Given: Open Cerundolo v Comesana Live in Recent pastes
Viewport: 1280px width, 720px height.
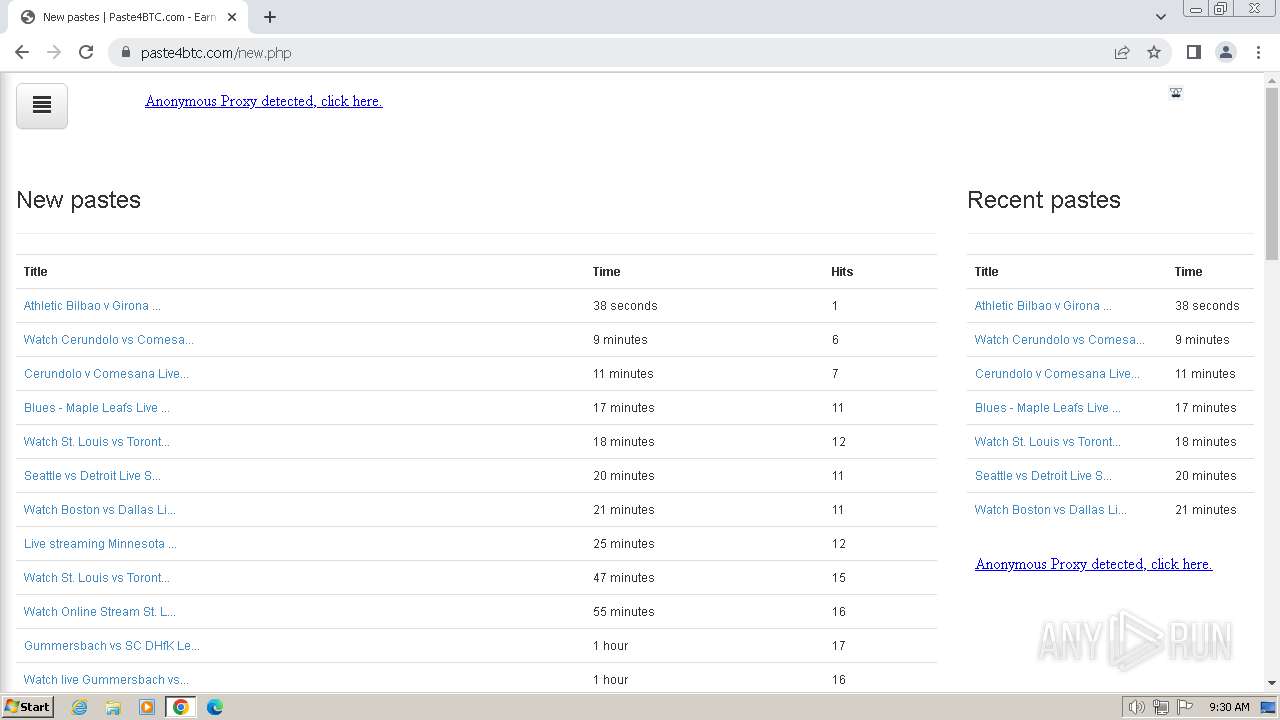Looking at the screenshot, I should pos(1057,374).
